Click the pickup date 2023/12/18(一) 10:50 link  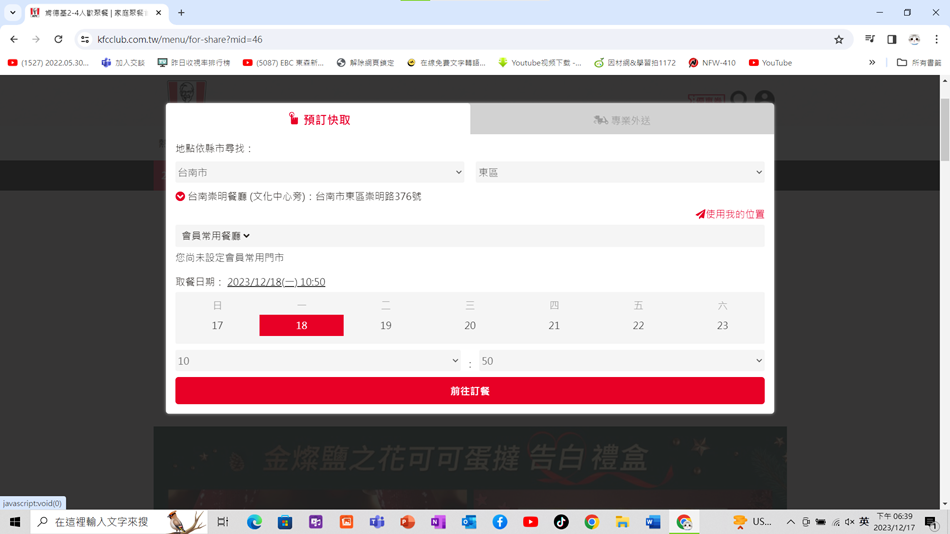click(276, 282)
